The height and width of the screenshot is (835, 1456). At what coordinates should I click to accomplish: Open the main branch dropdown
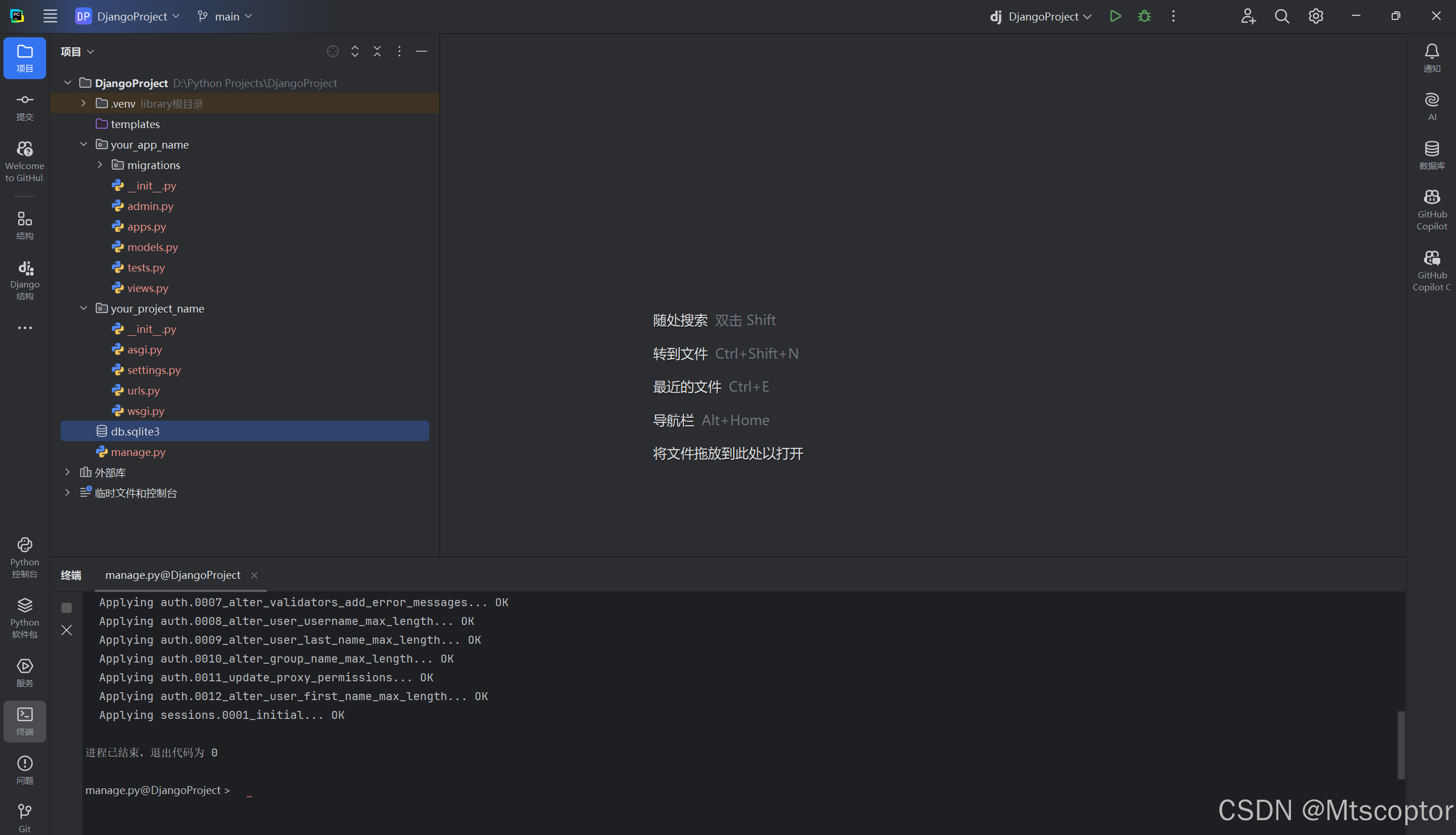[225, 16]
